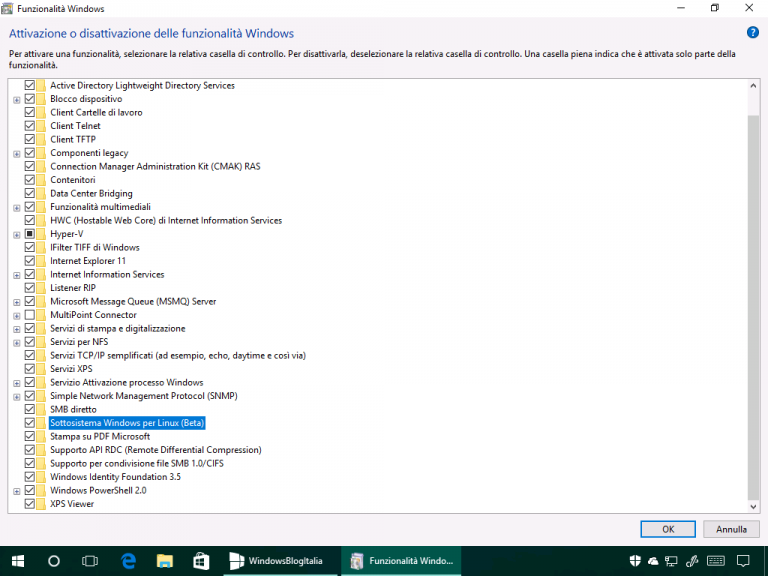Toggle Sottosistema Windows per Linux checkbox
Screen dimensions: 768x576
29,423
